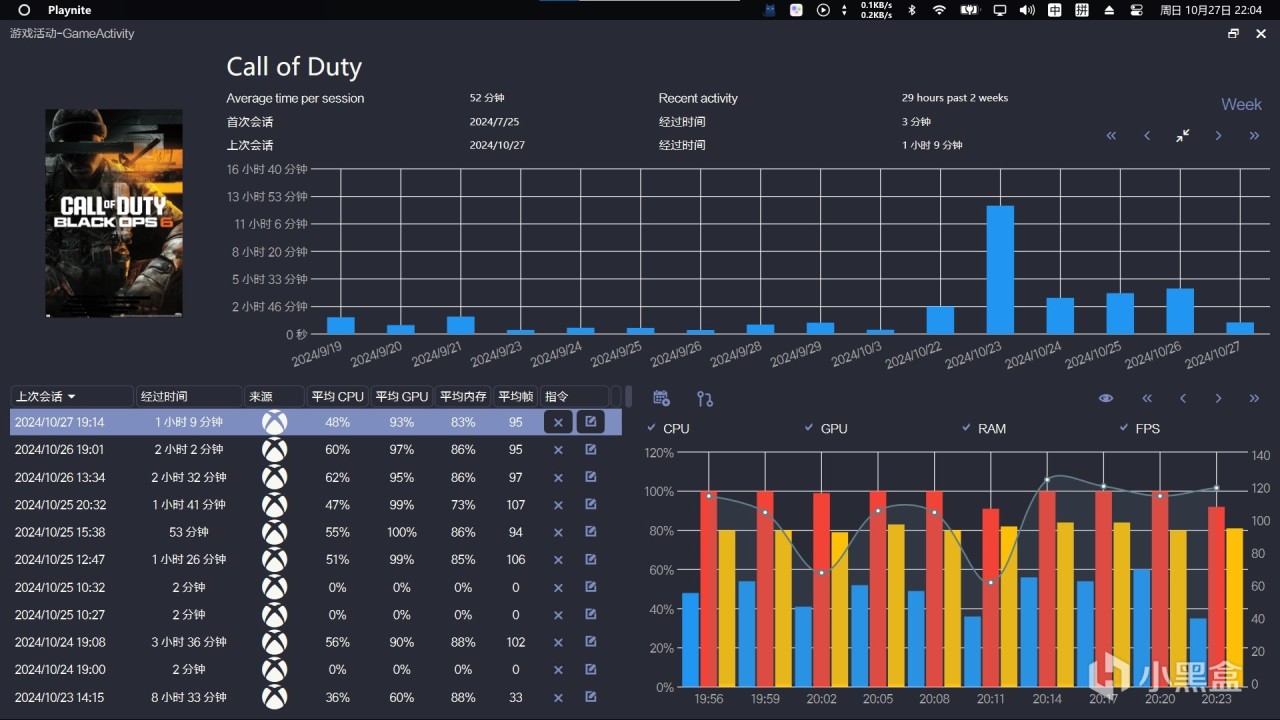The image size is (1280, 720).
Task: Step back in performance chart
Action: click(x=1183, y=398)
